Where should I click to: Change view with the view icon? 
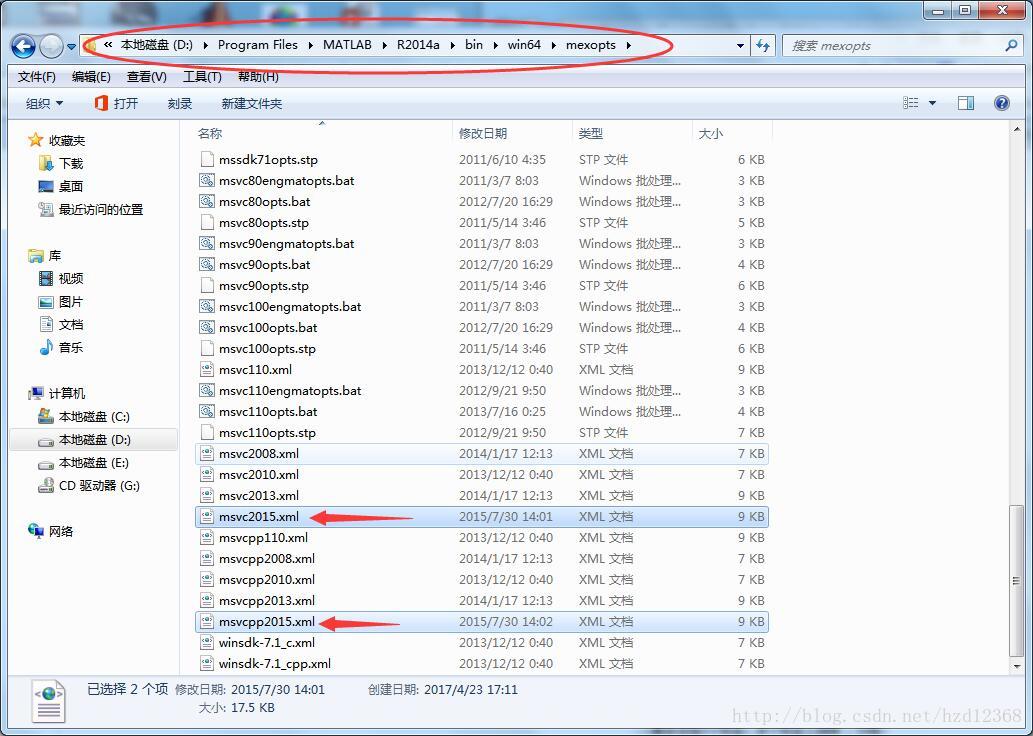(910, 103)
